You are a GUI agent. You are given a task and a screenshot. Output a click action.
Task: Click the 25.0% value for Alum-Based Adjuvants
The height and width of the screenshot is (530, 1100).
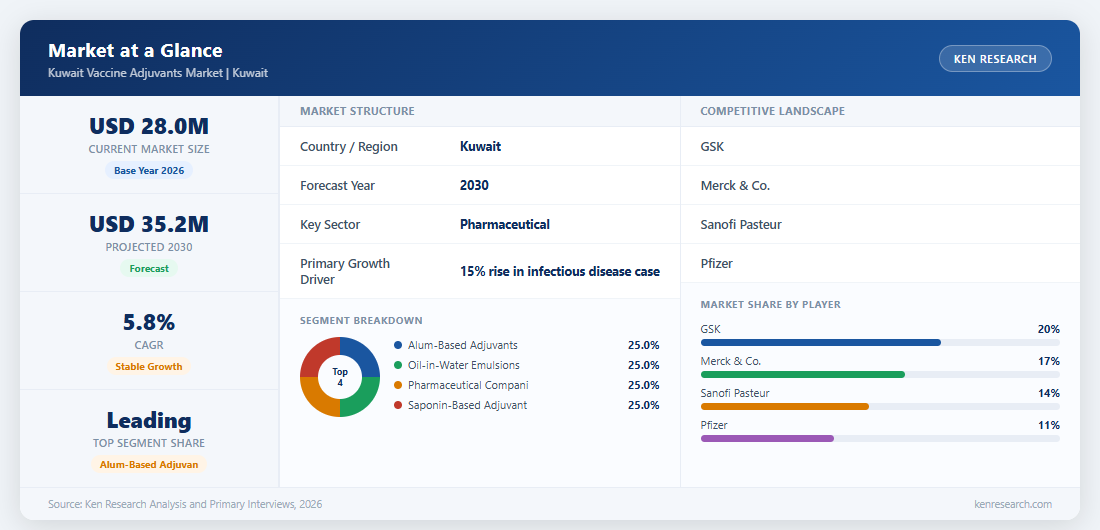click(643, 345)
